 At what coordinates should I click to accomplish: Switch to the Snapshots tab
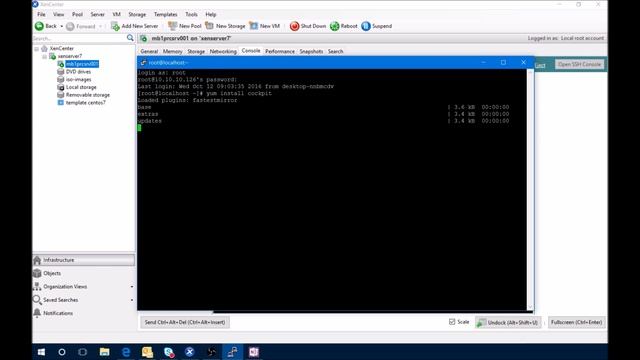(311, 51)
